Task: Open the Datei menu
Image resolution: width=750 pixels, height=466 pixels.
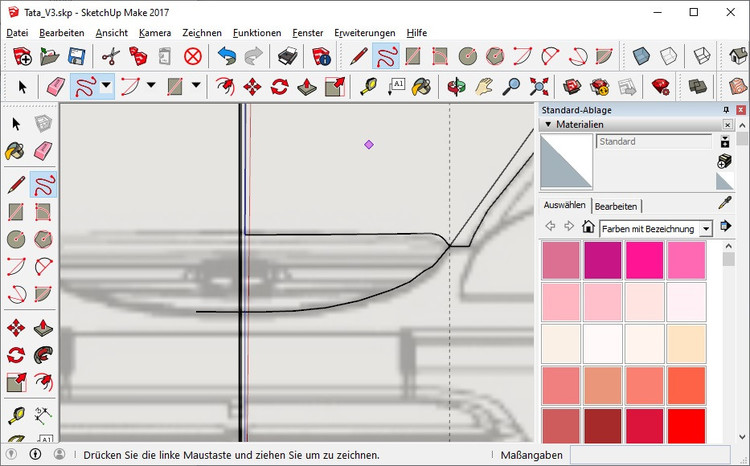Action: point(17,33)
